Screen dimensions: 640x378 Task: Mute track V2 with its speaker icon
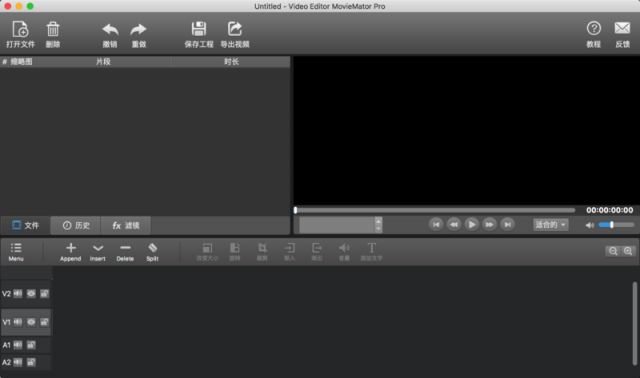point(18,294)
